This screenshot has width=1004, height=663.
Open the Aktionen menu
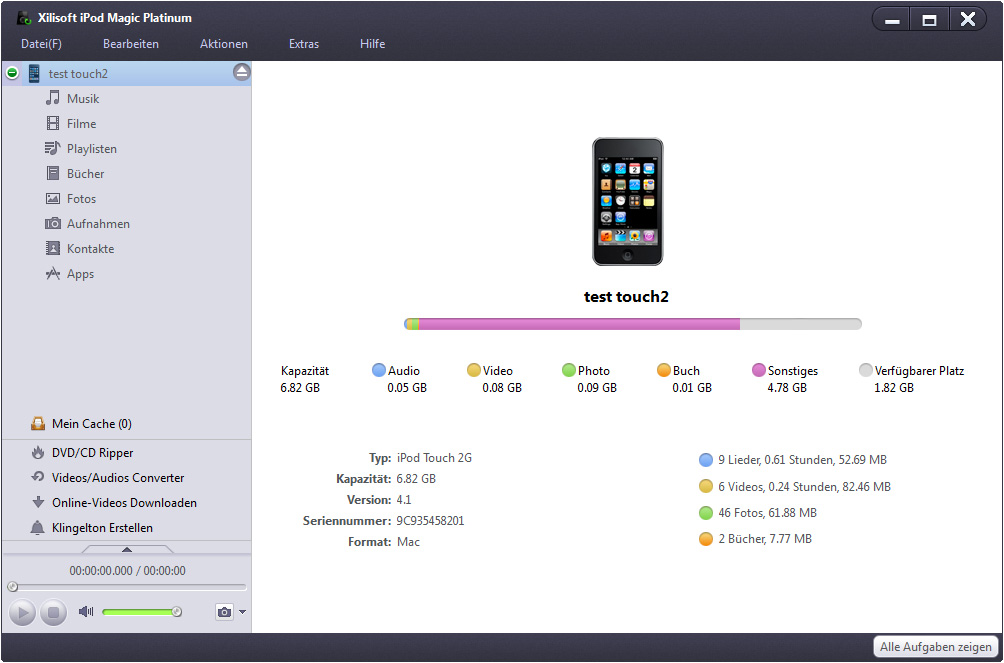(223, 44)
